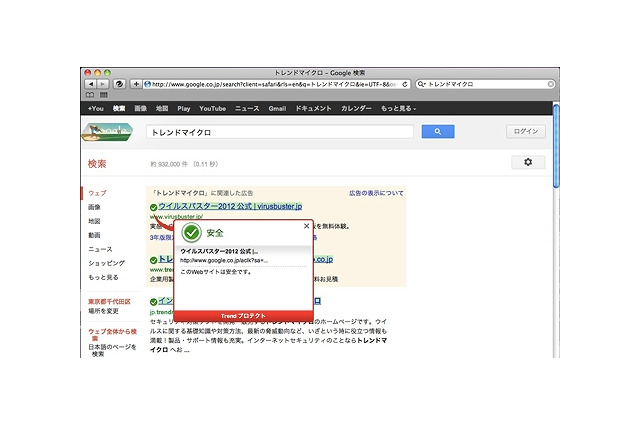Click the Google doodle logo
The image size is (640, 426).
pos(107,132)
